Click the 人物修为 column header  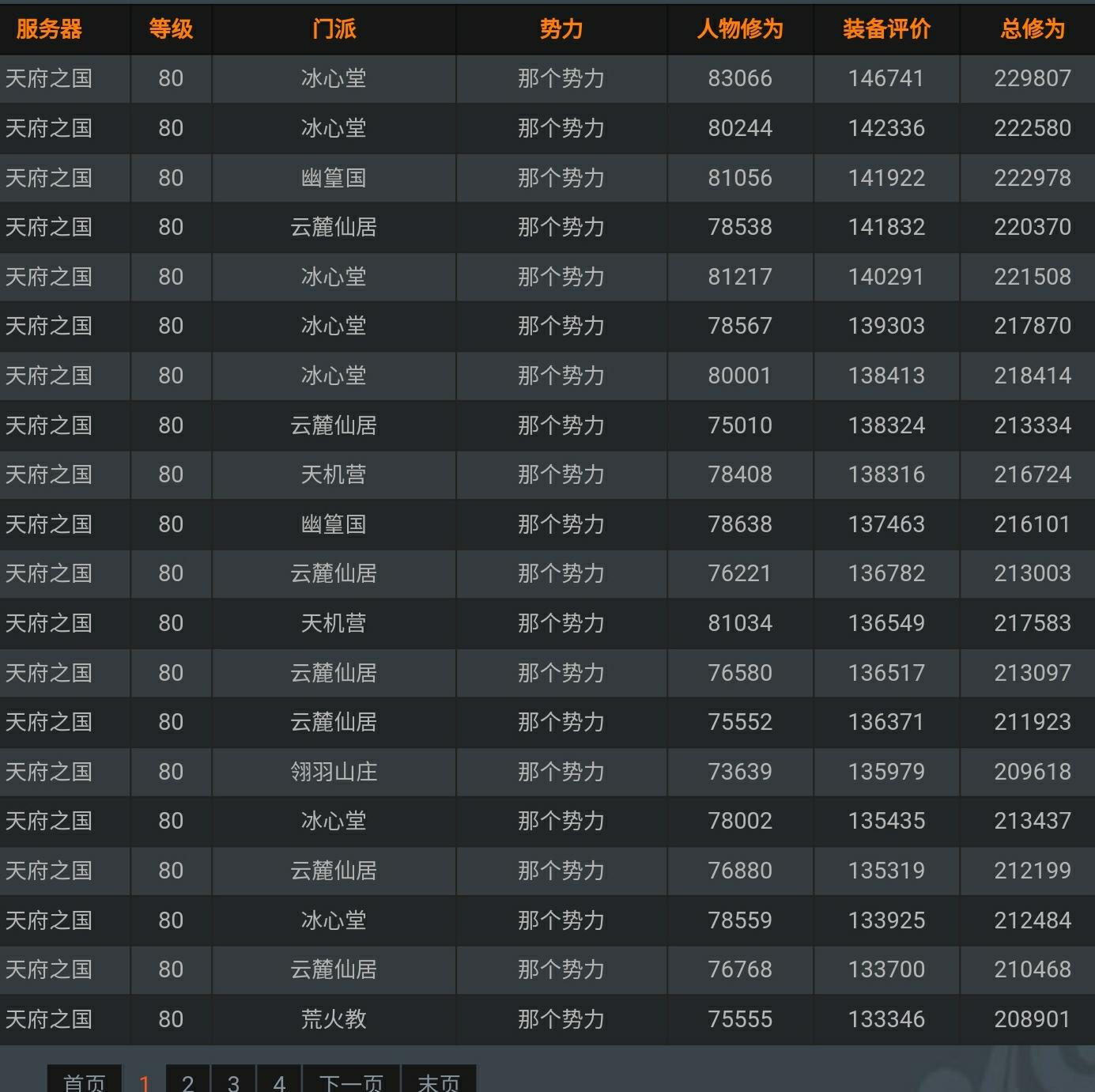739,29
